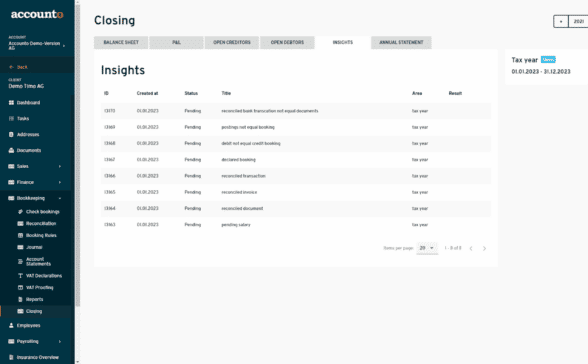
Task: Select row 'postings not equal booking'
Action: [296, 127]
